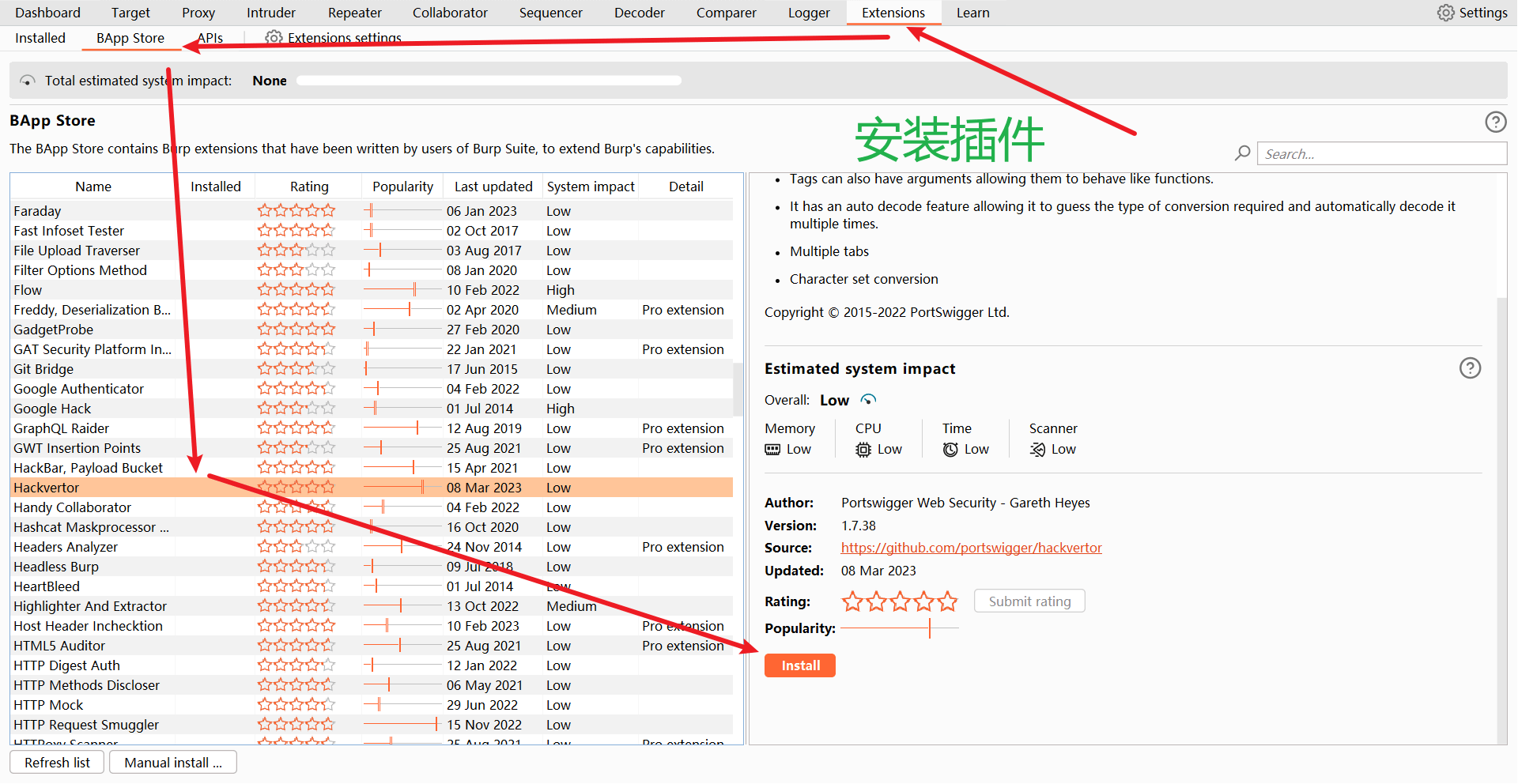Click help icon beside Estimated system impact
The width and height of the screenshot is (1518, 784).
pos(1470,368)
